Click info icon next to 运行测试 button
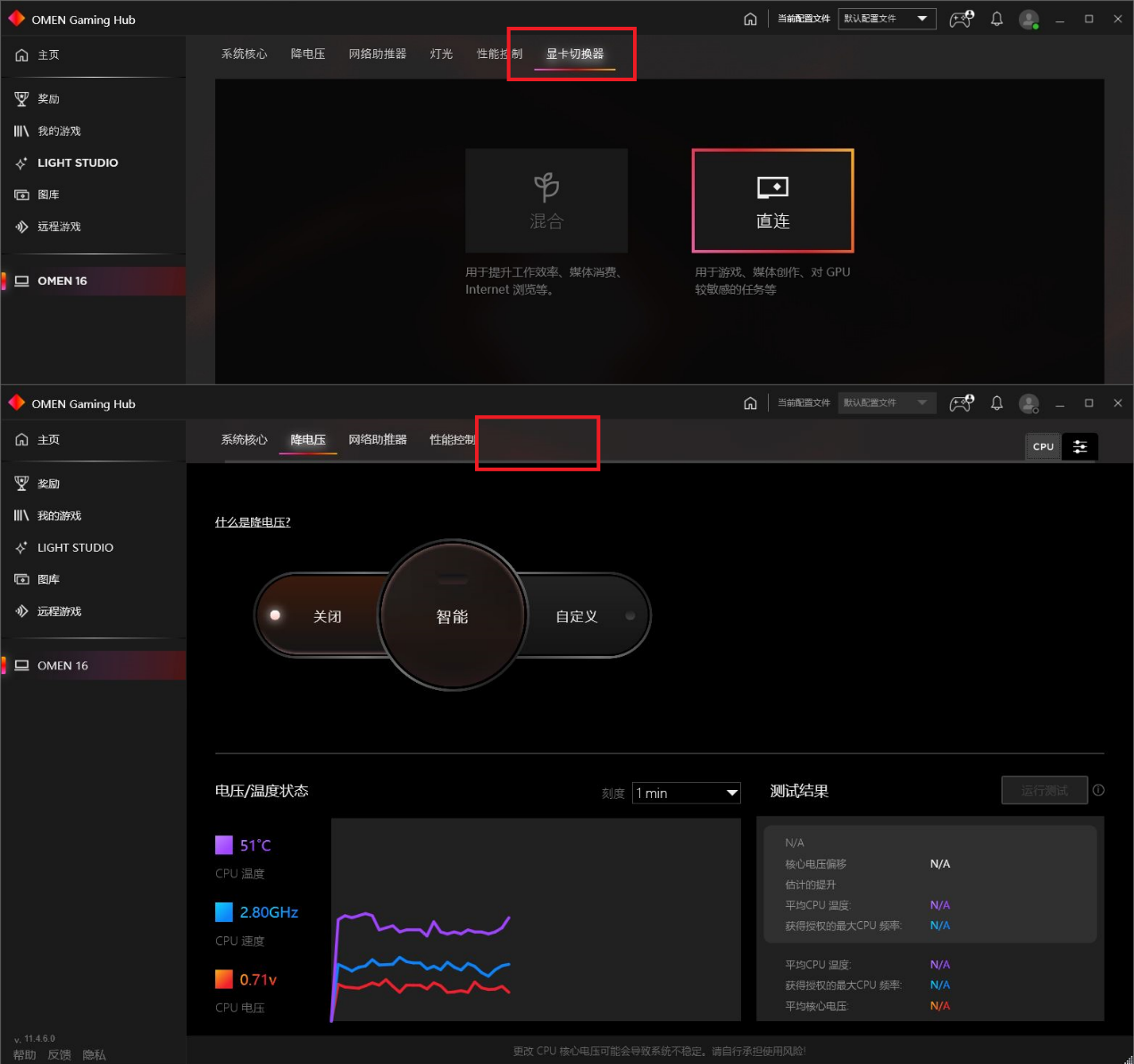Screen dimensions: 1134x1064 [x=1098, y=790]
